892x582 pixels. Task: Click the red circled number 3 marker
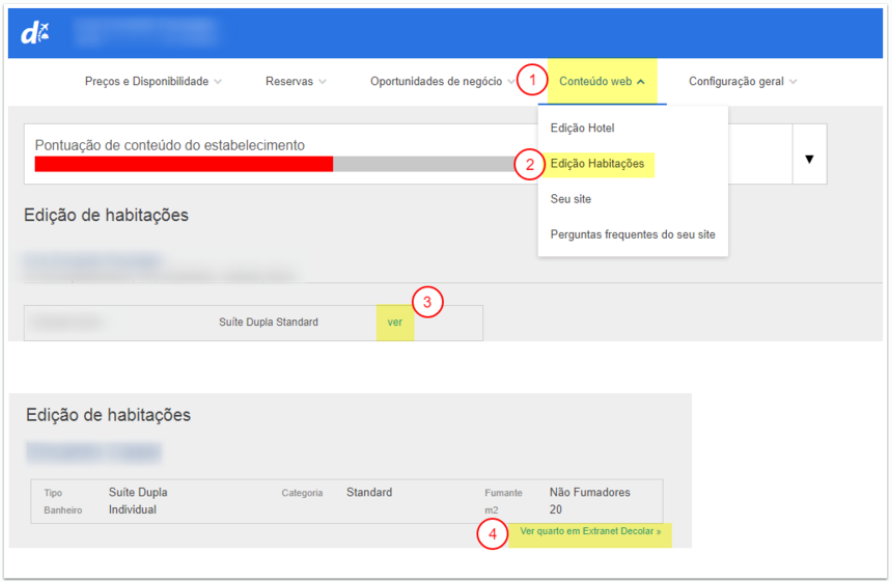coord(427,302)
